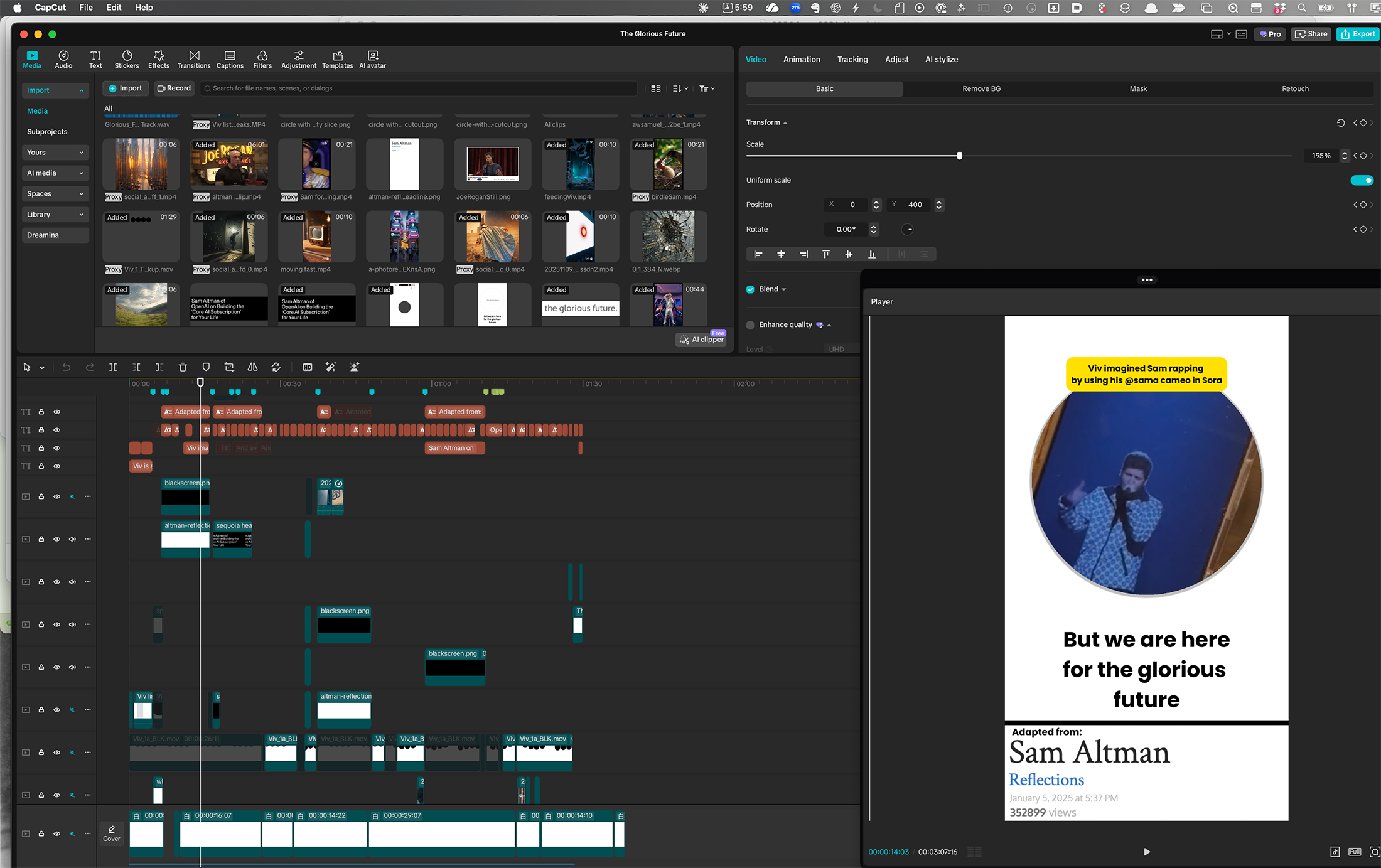Click the Filters icon
1381x868 pixels.
(x=262, y=60)
